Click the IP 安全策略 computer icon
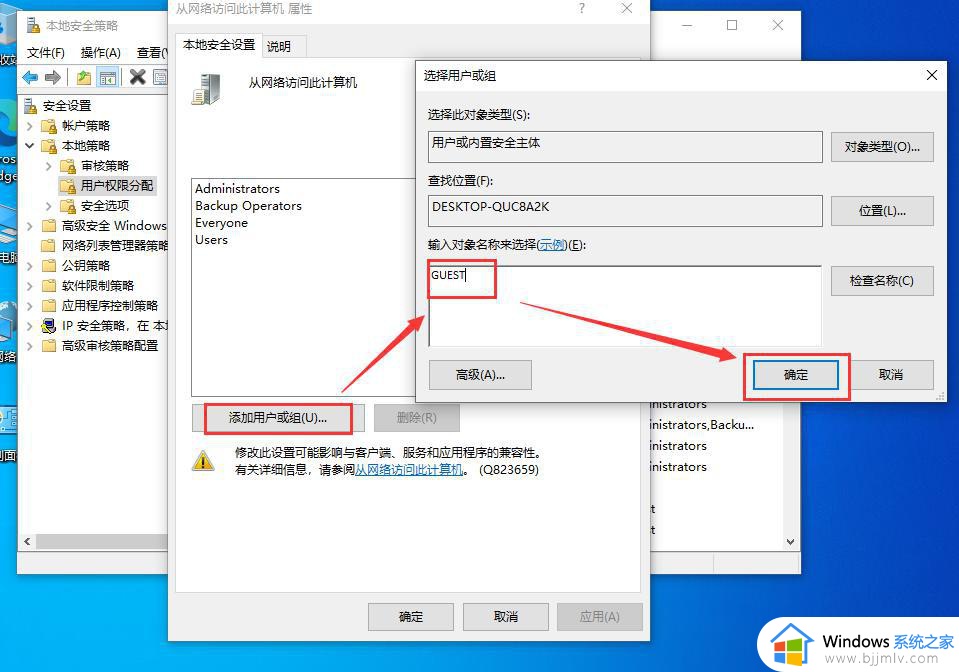The image size is (959, 672). (48, 326)
